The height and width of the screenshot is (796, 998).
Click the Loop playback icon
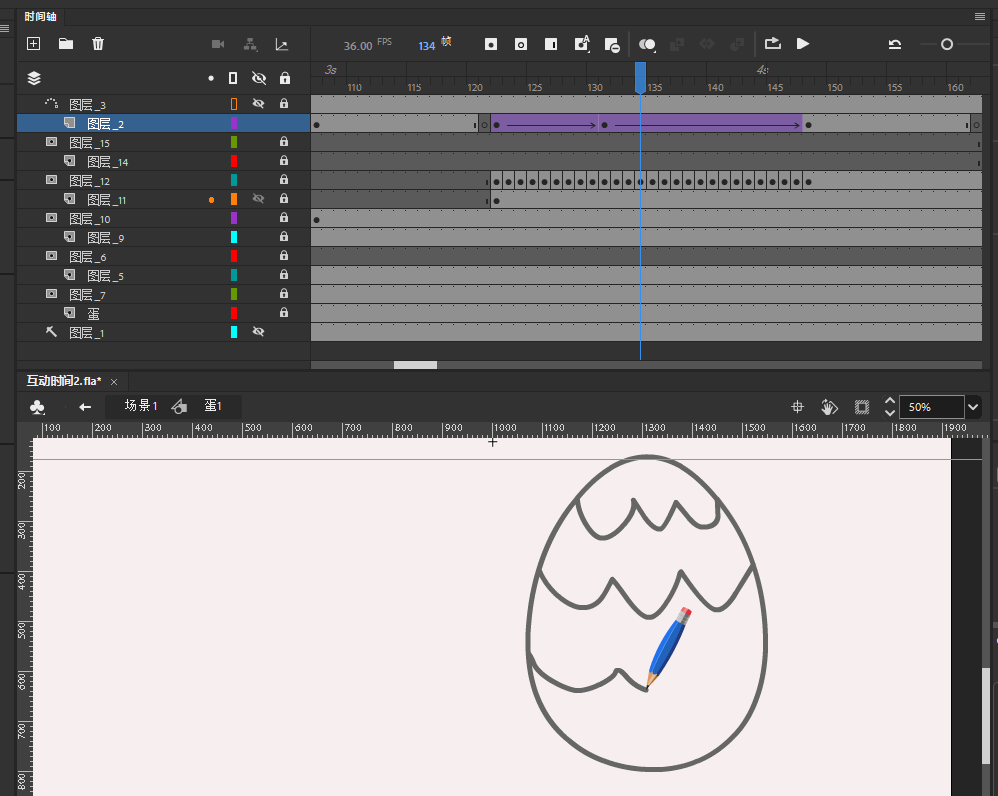(x=773, y=43)
